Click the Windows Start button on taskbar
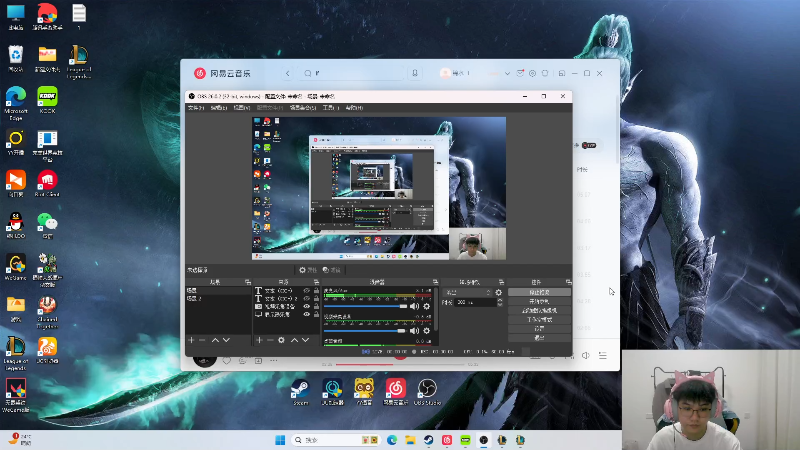 (281, 439)
